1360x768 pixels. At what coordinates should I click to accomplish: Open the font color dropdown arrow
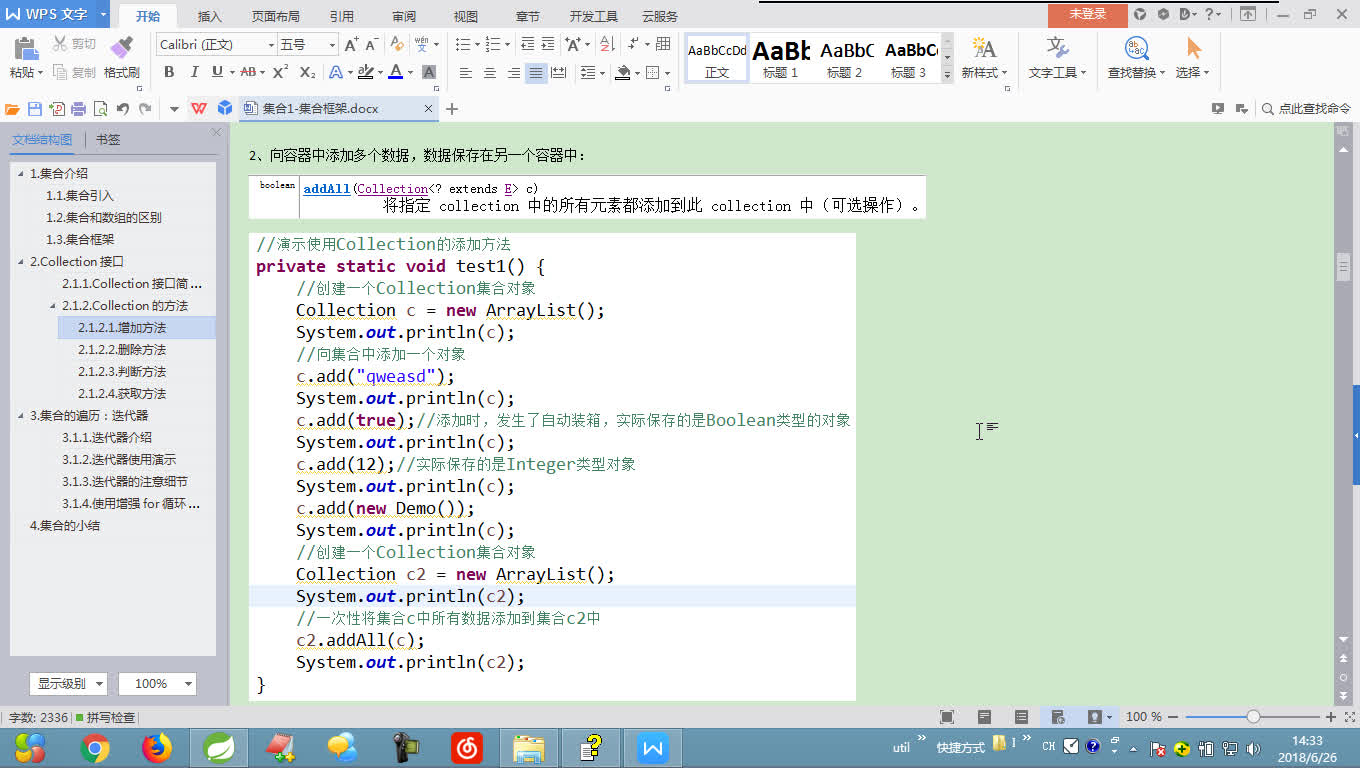[x=411, y=72]
